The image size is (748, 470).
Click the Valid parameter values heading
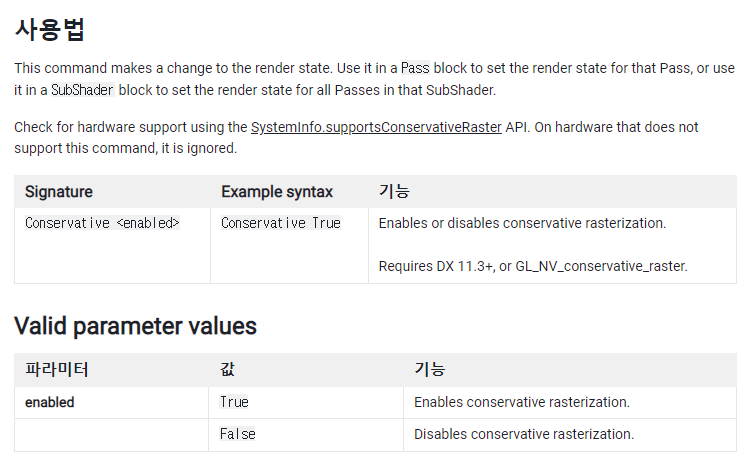coord(135,326)
